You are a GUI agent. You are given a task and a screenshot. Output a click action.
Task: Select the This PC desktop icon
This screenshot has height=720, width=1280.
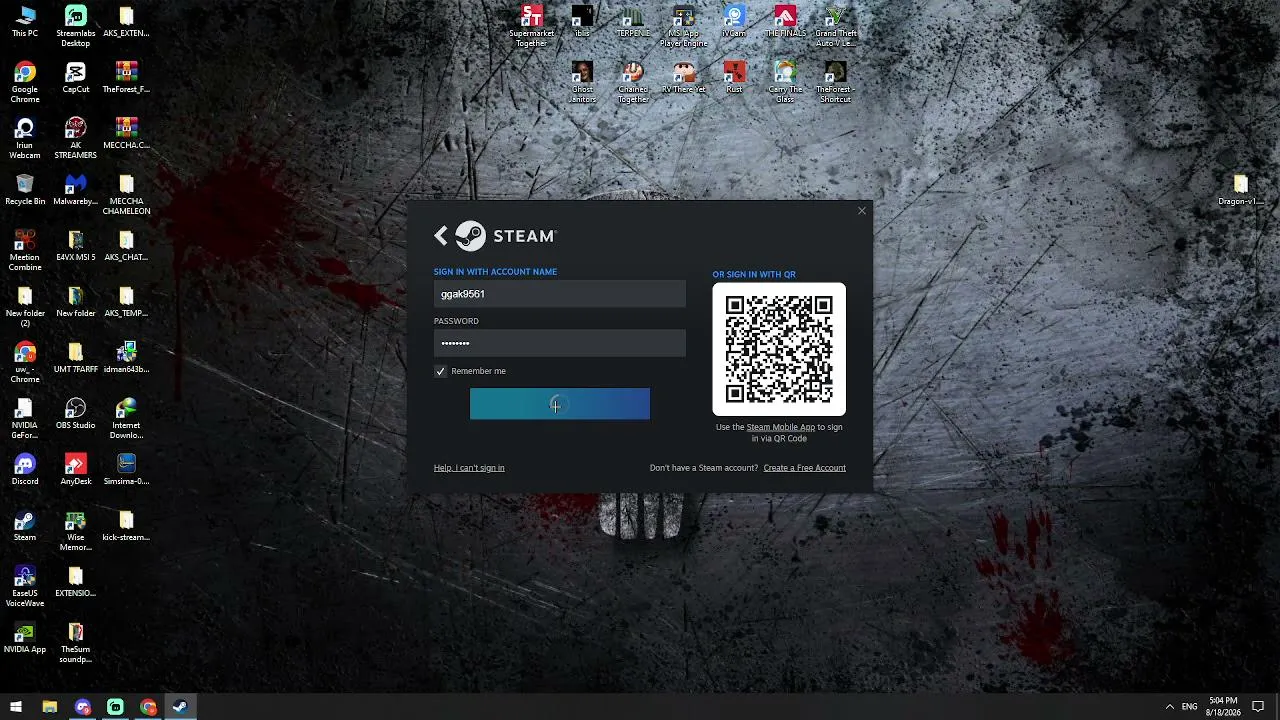pos(25,22)
